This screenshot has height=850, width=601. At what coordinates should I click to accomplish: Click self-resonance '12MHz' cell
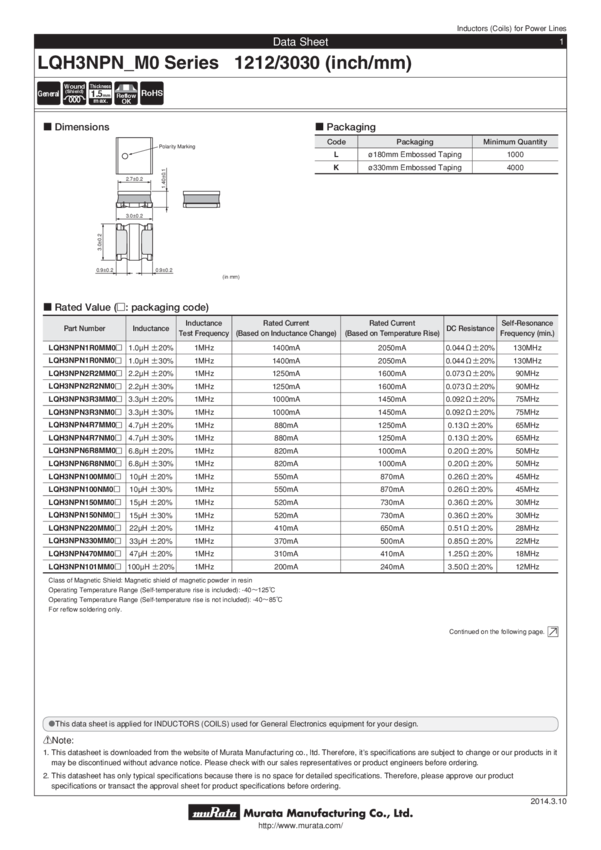coord(527,566)
